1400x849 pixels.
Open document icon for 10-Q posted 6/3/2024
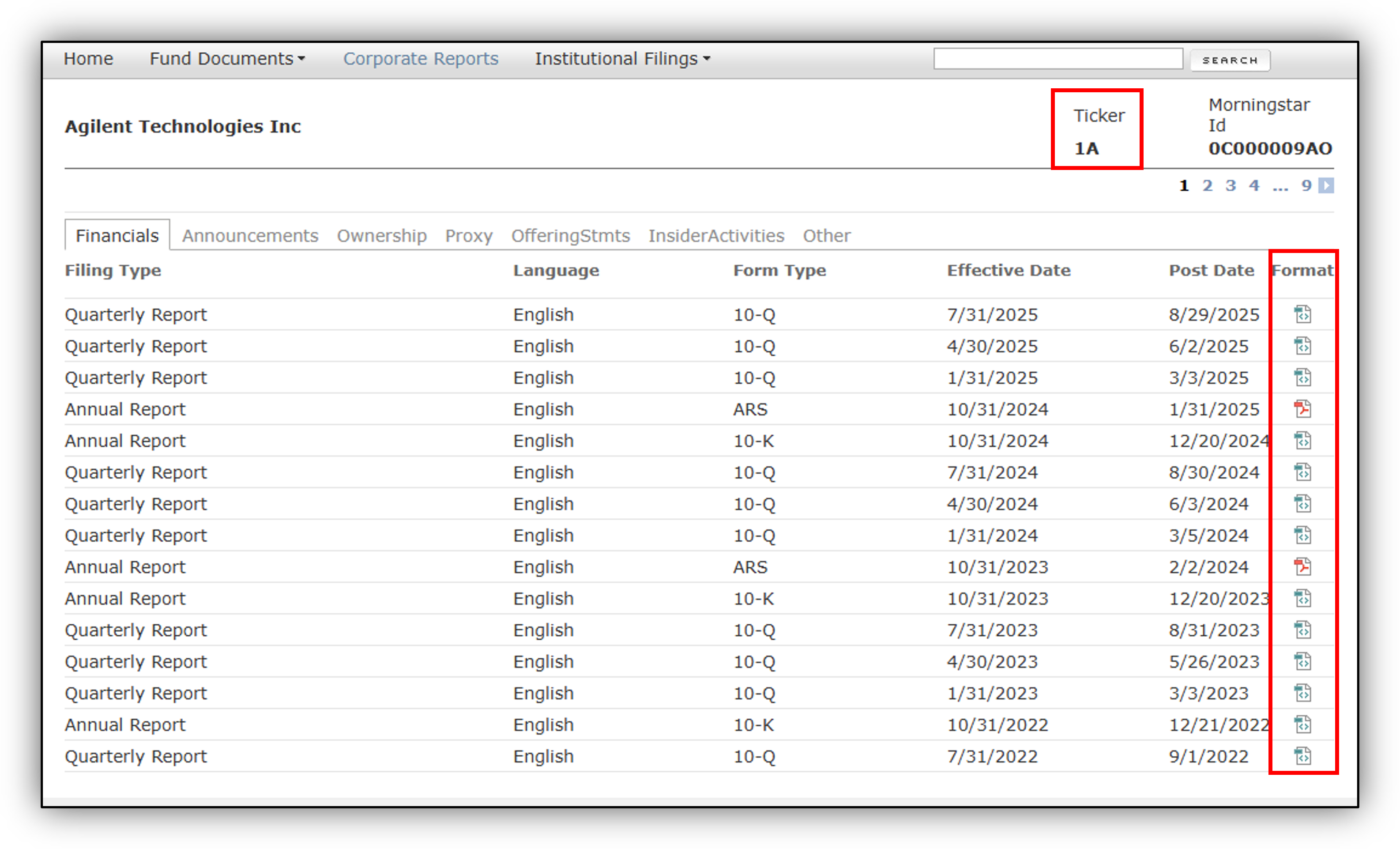[1302, 503]
